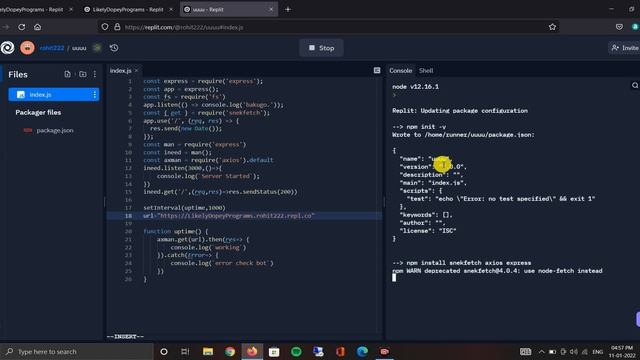Viewport: 640px width, 360px height.
Task: Click the Packager files heading
Action: point(38,112)
